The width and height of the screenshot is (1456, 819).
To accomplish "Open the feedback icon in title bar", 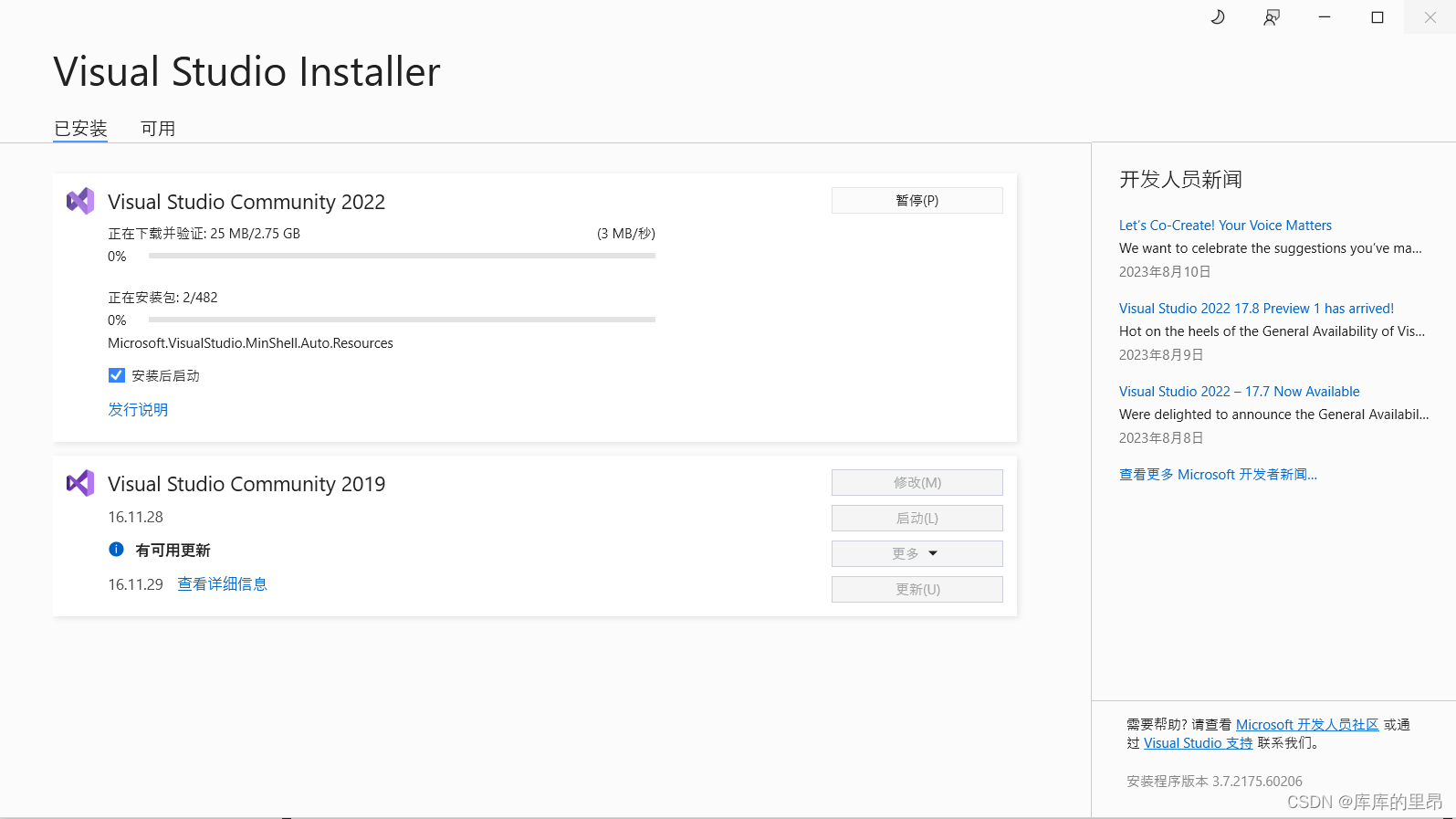I will pos(1271,17).
